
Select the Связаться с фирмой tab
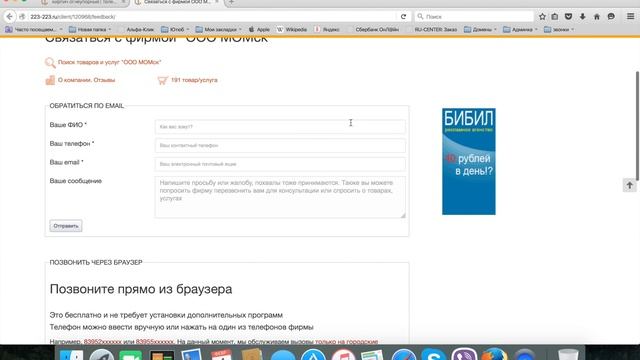[177, 2]
